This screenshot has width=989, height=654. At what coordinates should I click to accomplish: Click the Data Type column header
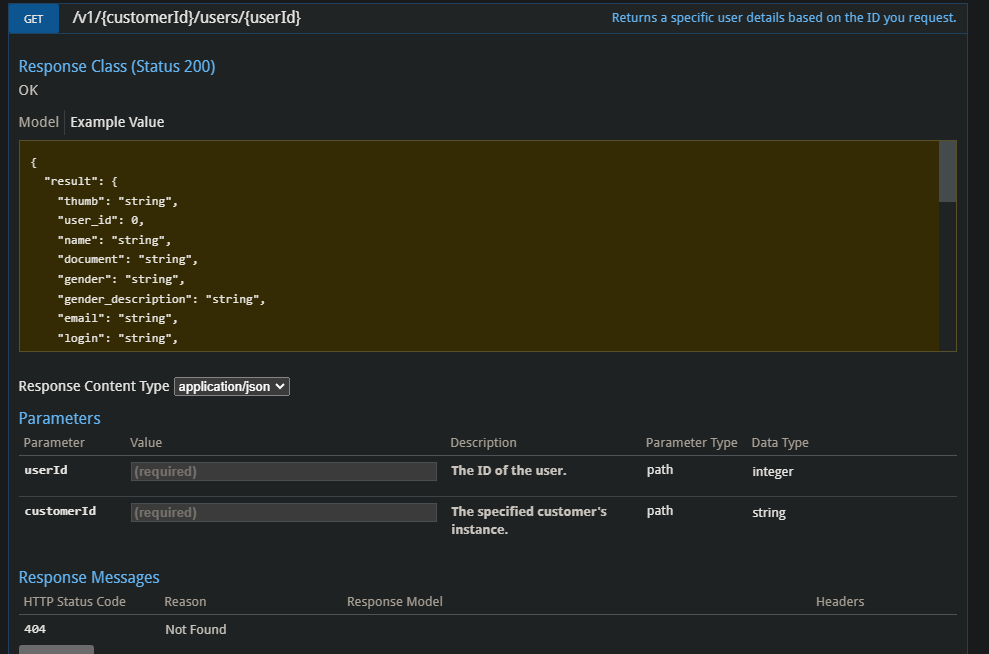[780, 443]
